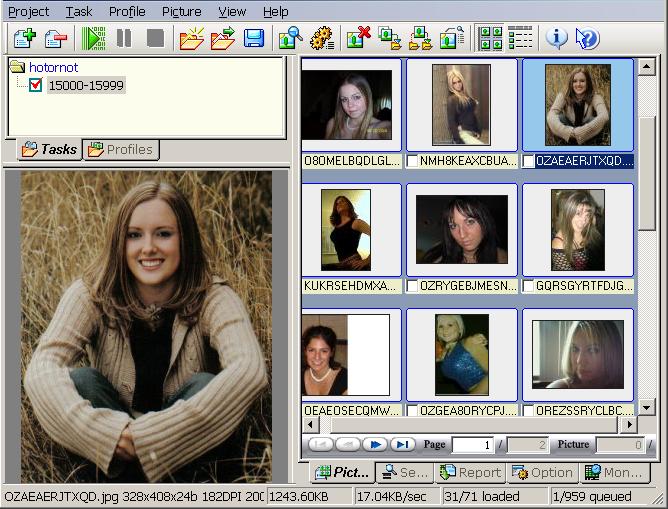Viewport: 668px width, 509px height.
Task: Click the thumbnail panel scroll down arrow
Action: pyautogui.click(x=646, y=407)
